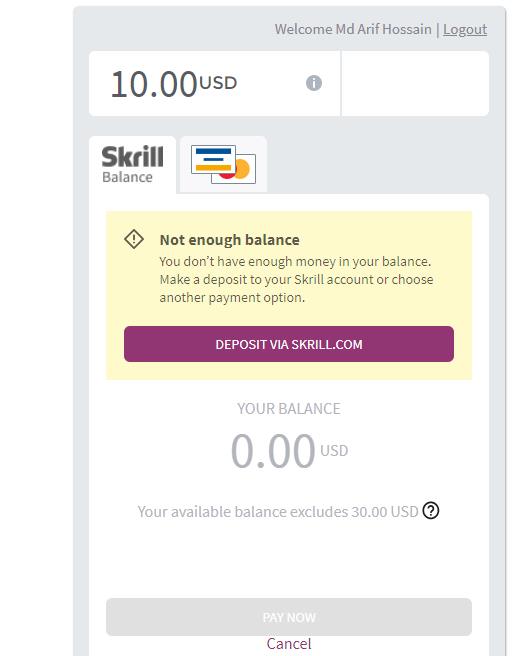Image resolution: width=529 pixels, height=656 pixels.
Task: Select the credit card payment tab
Action: click(223, 164)
